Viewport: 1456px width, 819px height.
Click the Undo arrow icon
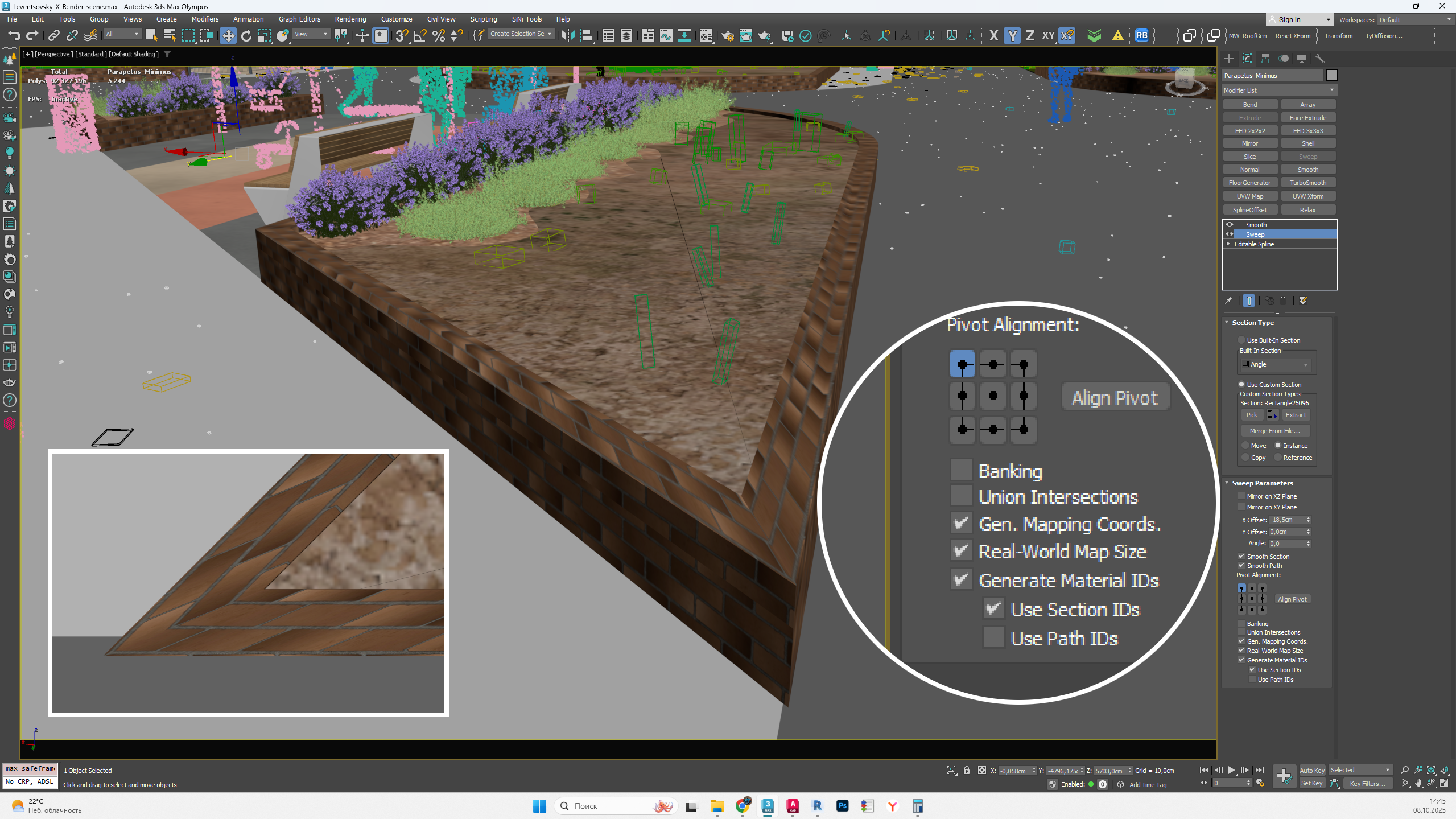pyautogui.click(x=14, y=36)
